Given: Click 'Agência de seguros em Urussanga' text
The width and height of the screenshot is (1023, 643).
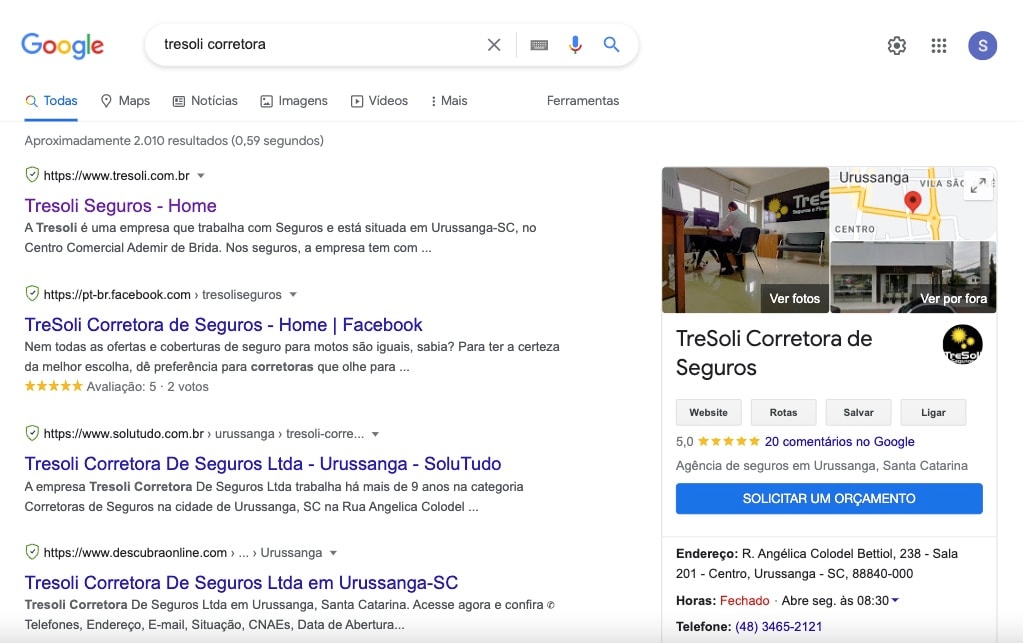Looking at the screenshot, I should (822, 466).
